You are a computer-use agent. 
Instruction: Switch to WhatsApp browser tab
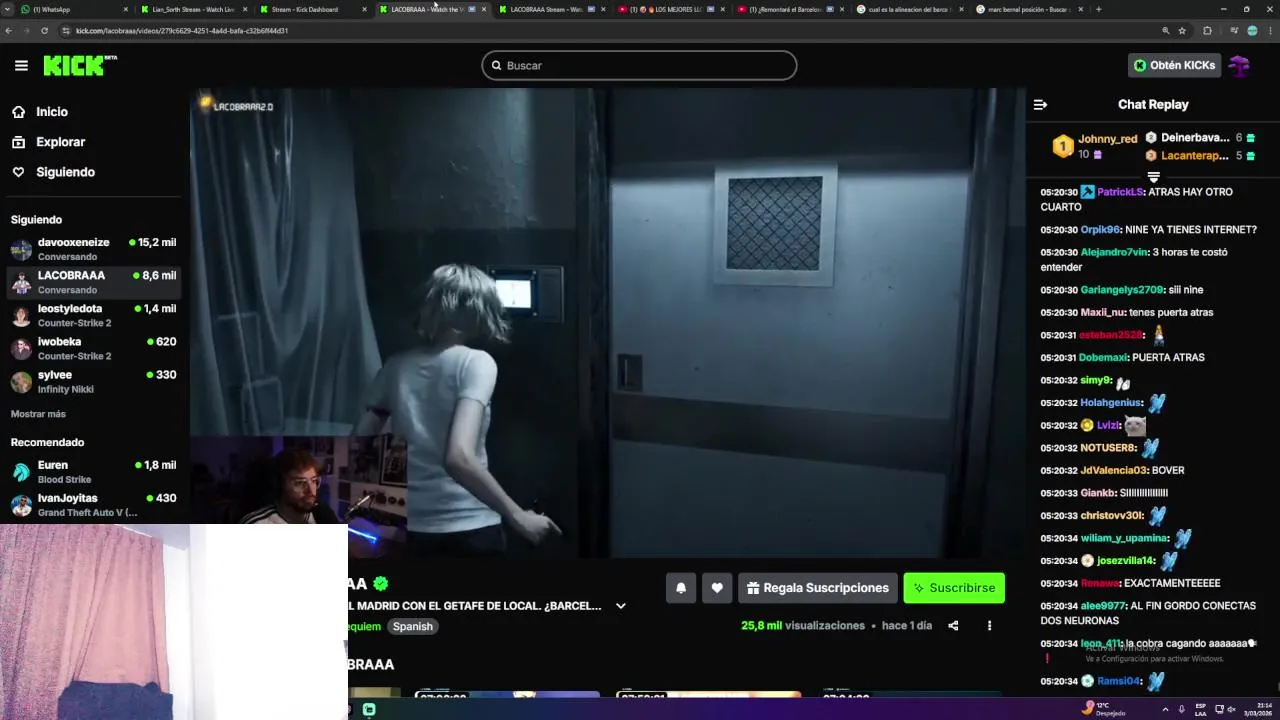[x=75, y=9]
